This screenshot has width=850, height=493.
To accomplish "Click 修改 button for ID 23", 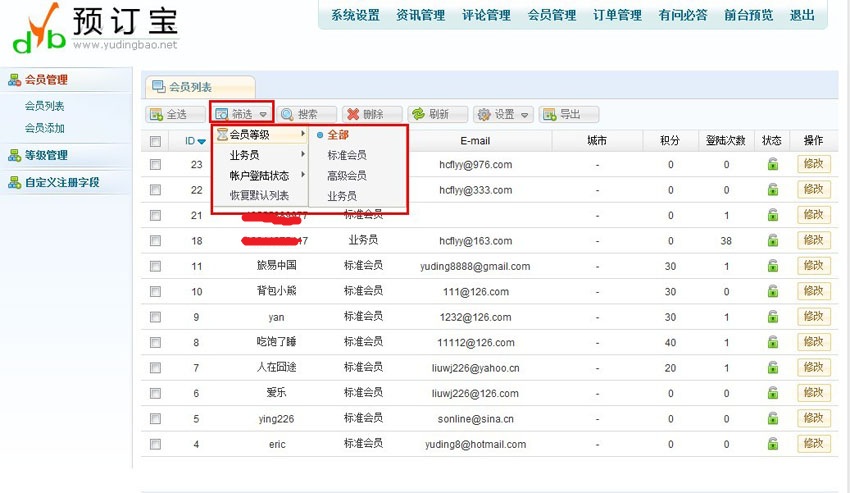I will [814, 164].
